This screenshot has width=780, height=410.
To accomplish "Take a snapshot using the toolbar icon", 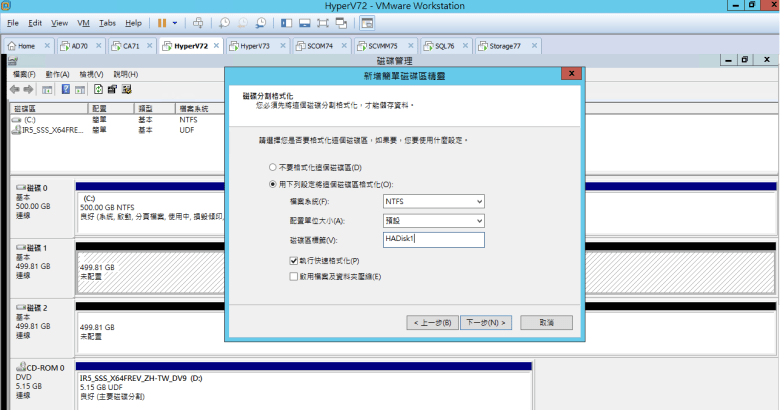I will click(x=225, y=22).
